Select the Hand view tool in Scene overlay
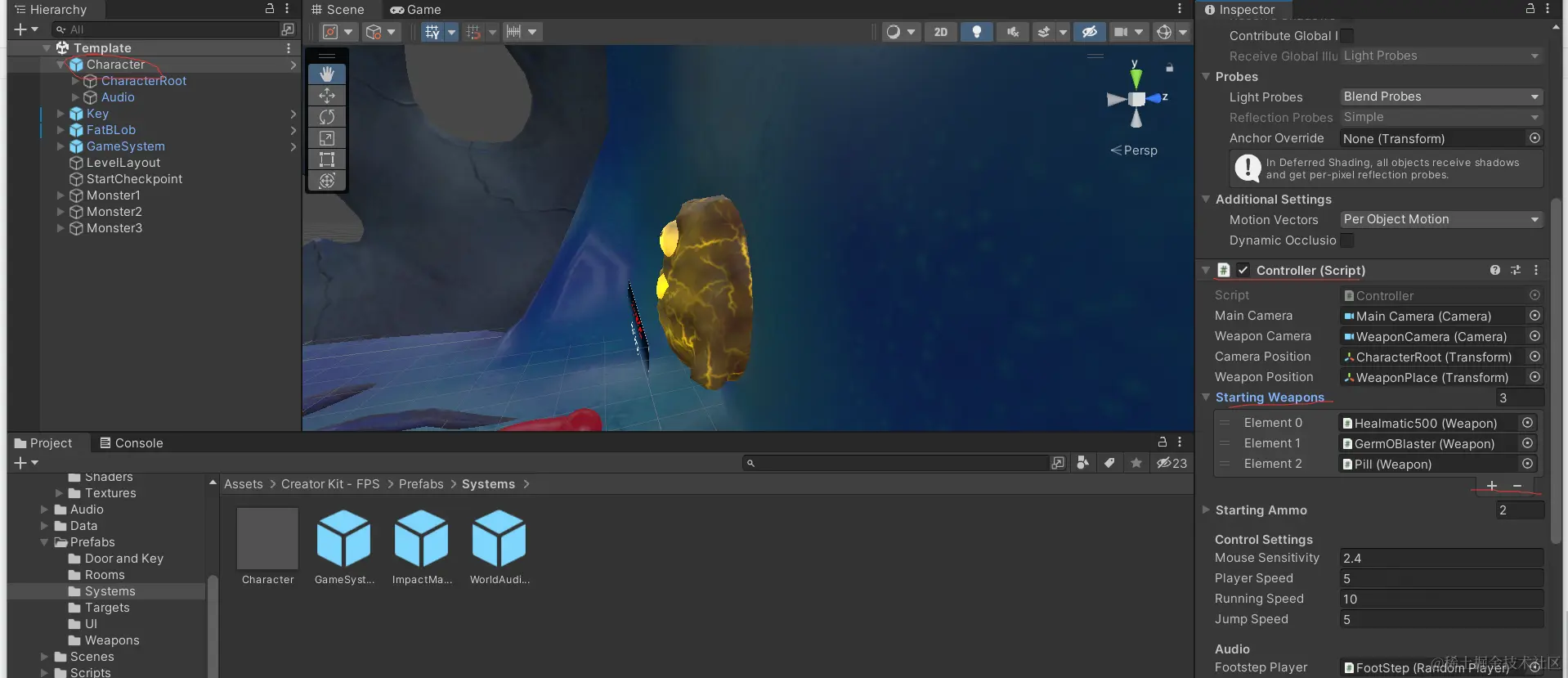 coord(327,74)
